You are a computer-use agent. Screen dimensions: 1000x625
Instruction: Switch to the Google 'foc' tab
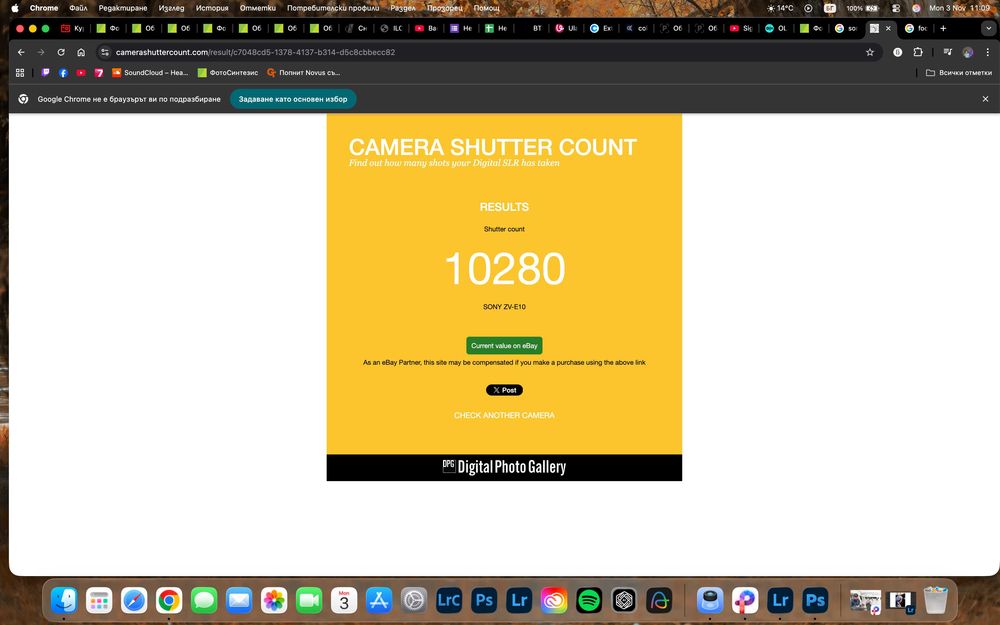(916, 28)
